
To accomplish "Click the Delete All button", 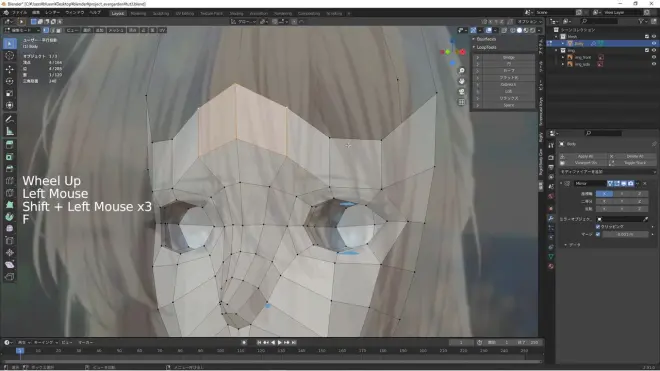I will 635,156.
